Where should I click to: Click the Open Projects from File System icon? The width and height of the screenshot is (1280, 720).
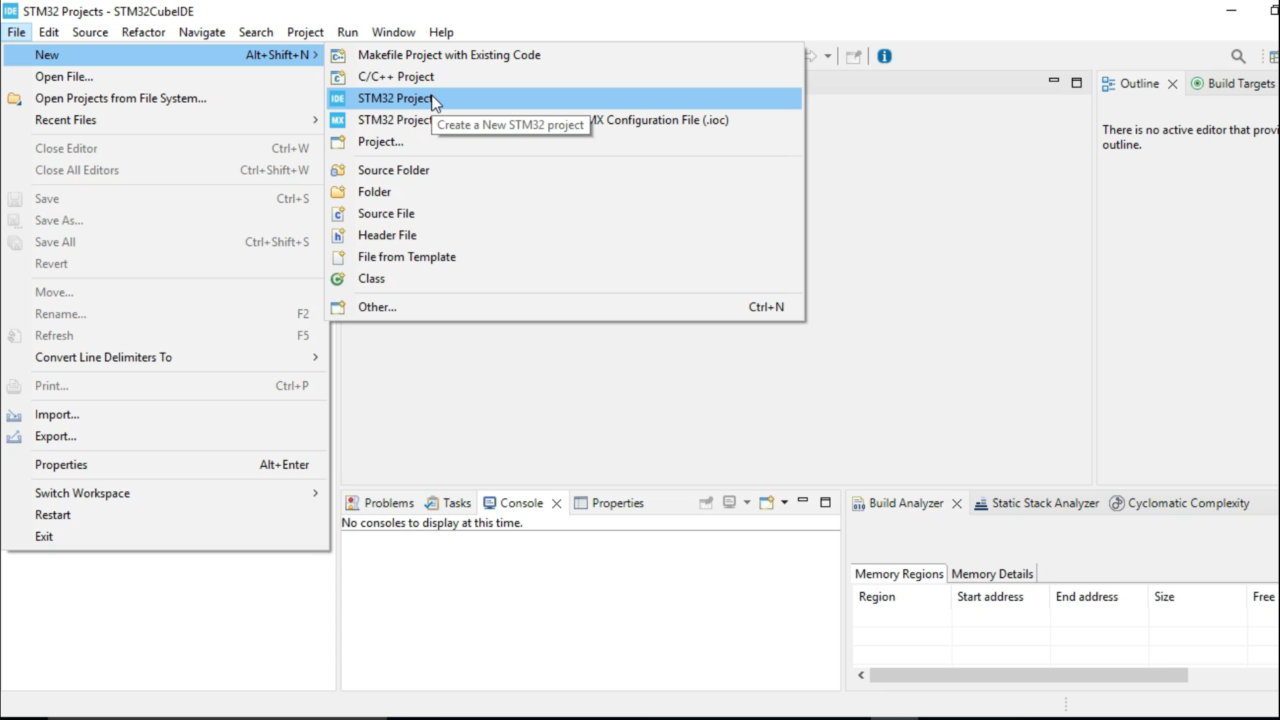[x=14, y=99]
